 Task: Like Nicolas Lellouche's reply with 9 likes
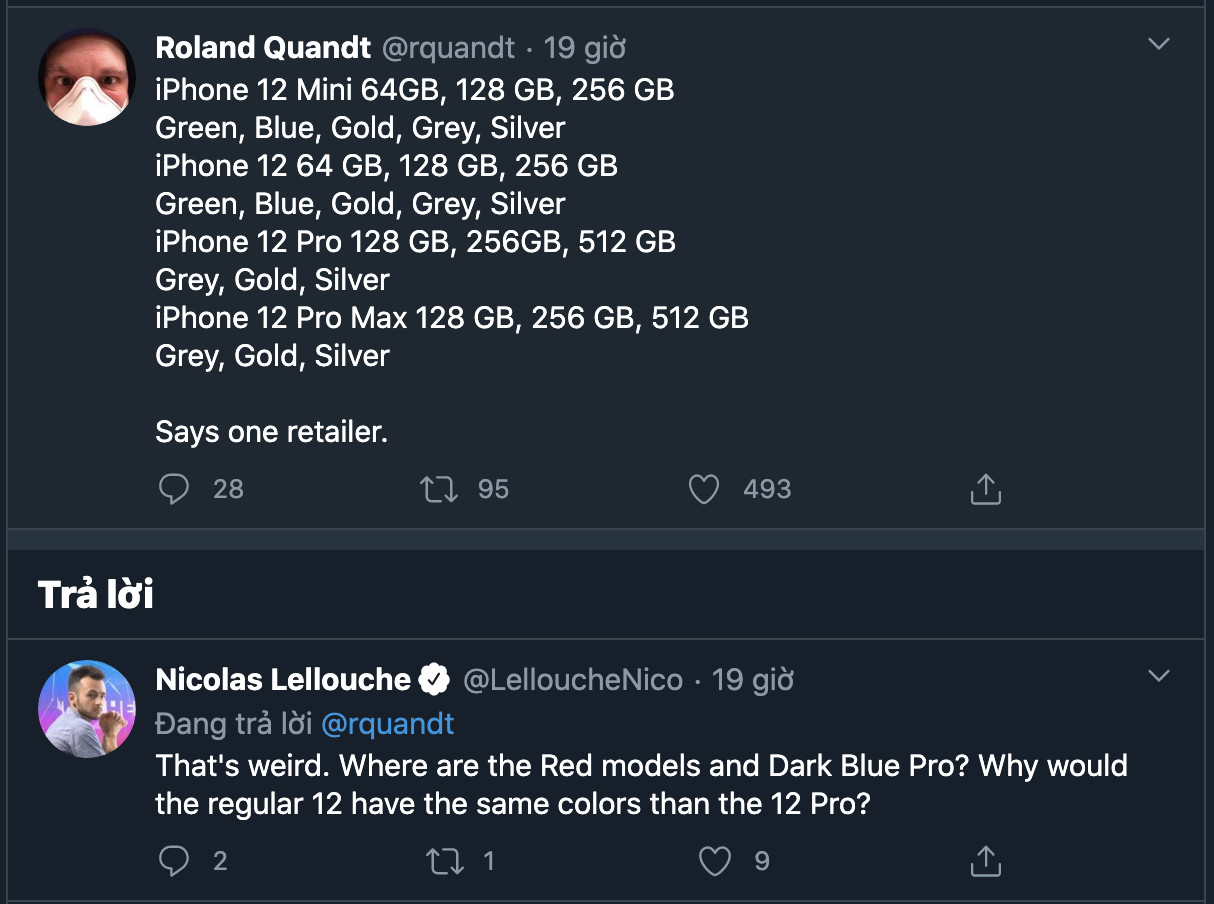pyautogui.click(x=714, y=861)
